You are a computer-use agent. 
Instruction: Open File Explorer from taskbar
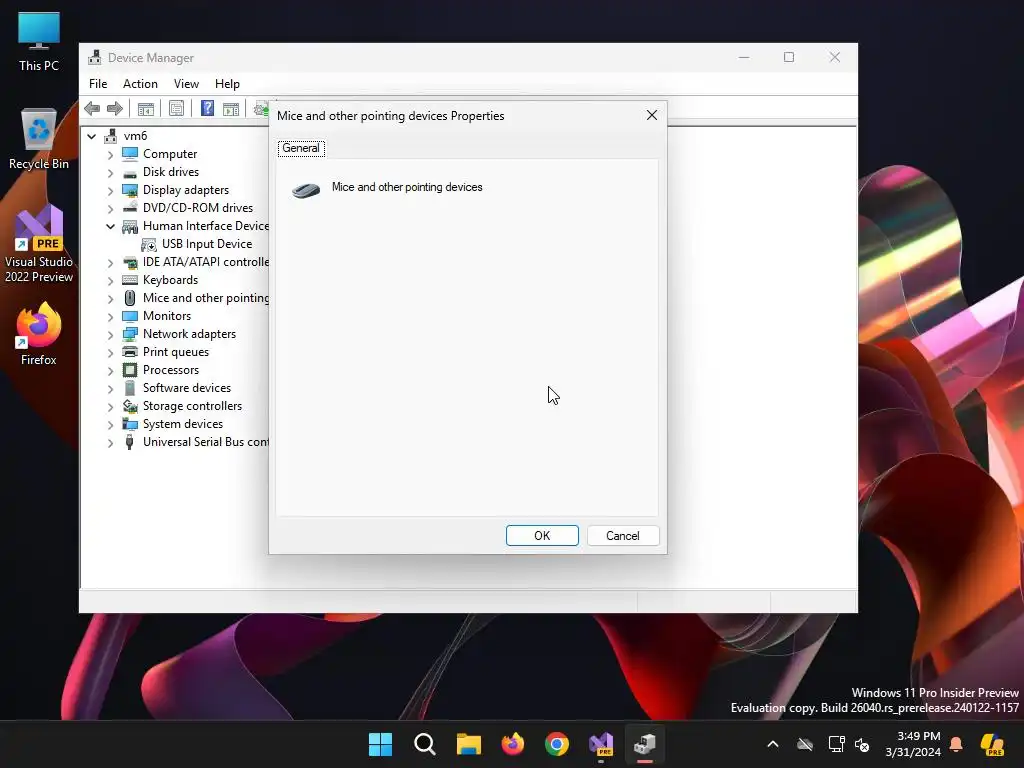(x=468, y=744)
